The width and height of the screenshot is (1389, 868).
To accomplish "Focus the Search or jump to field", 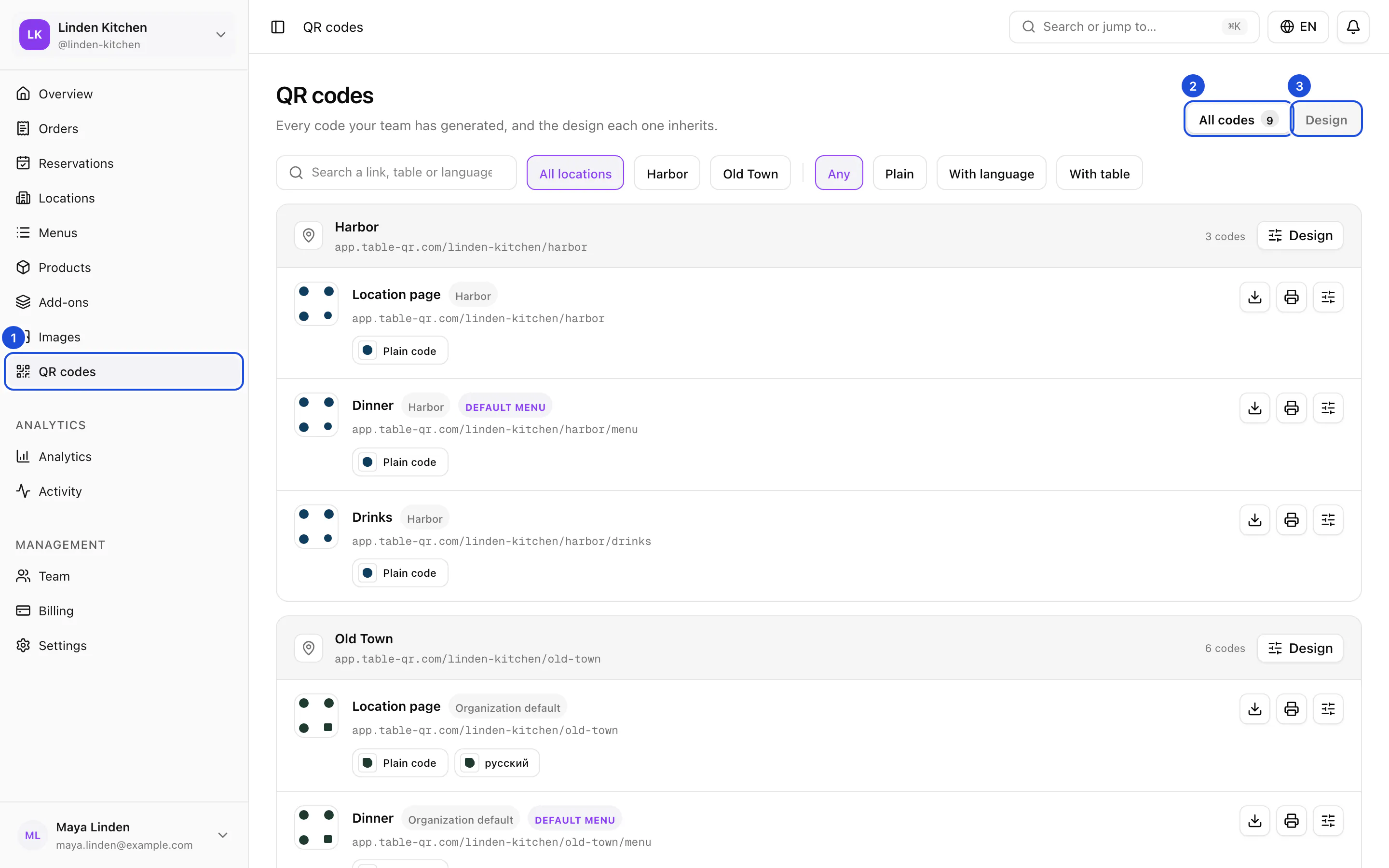I will pyautogui.click(x=1133, y=27).
